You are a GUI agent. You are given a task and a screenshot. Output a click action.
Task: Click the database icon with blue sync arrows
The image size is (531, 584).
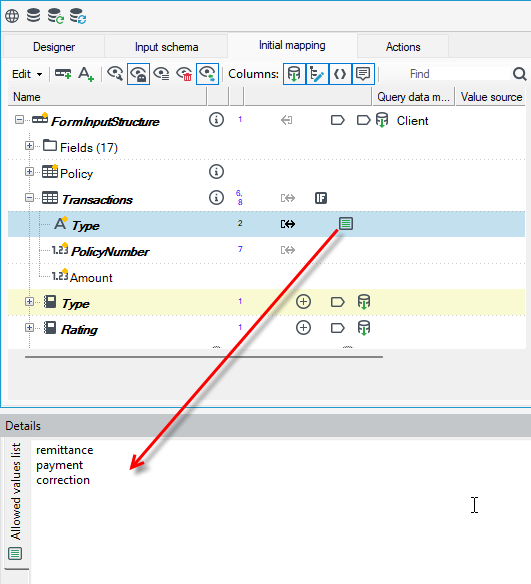click(x=78, y=16)
